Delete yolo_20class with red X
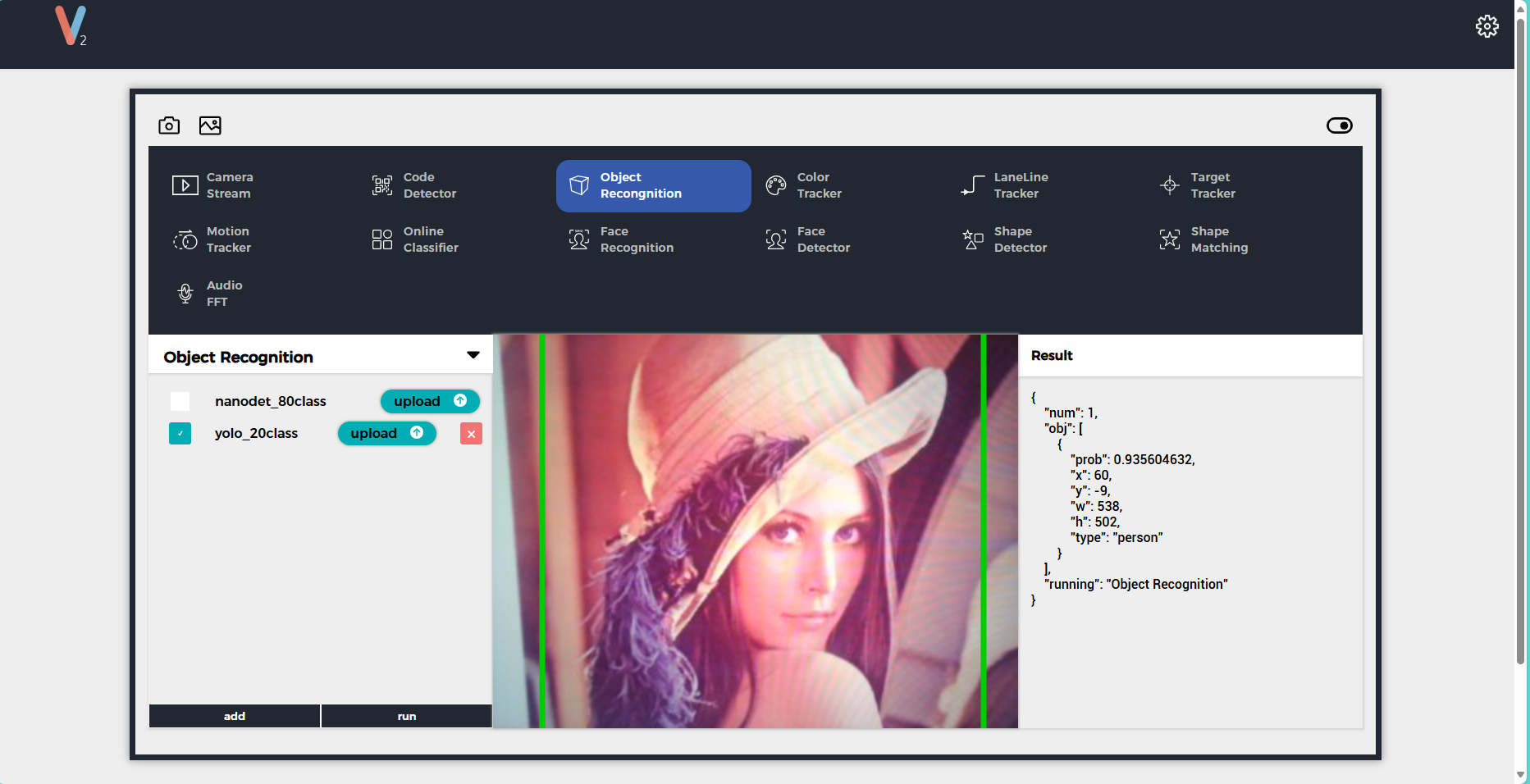 (x=471, y=434)
